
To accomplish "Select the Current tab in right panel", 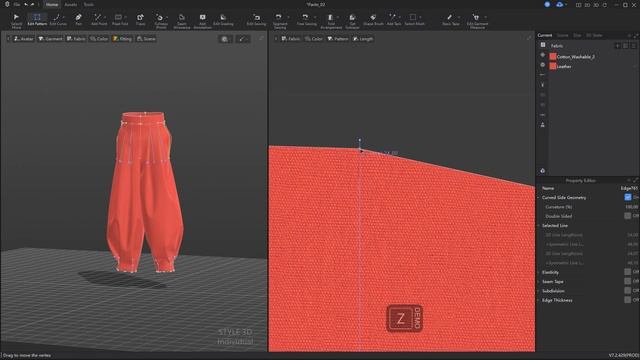I will (544, 36).
